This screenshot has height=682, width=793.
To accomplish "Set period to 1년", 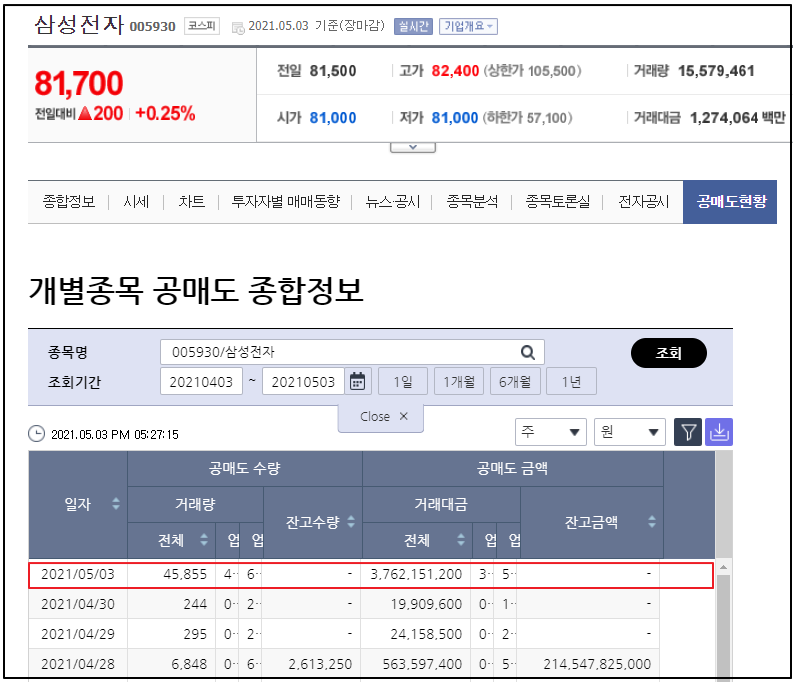I will pos(571,381).
